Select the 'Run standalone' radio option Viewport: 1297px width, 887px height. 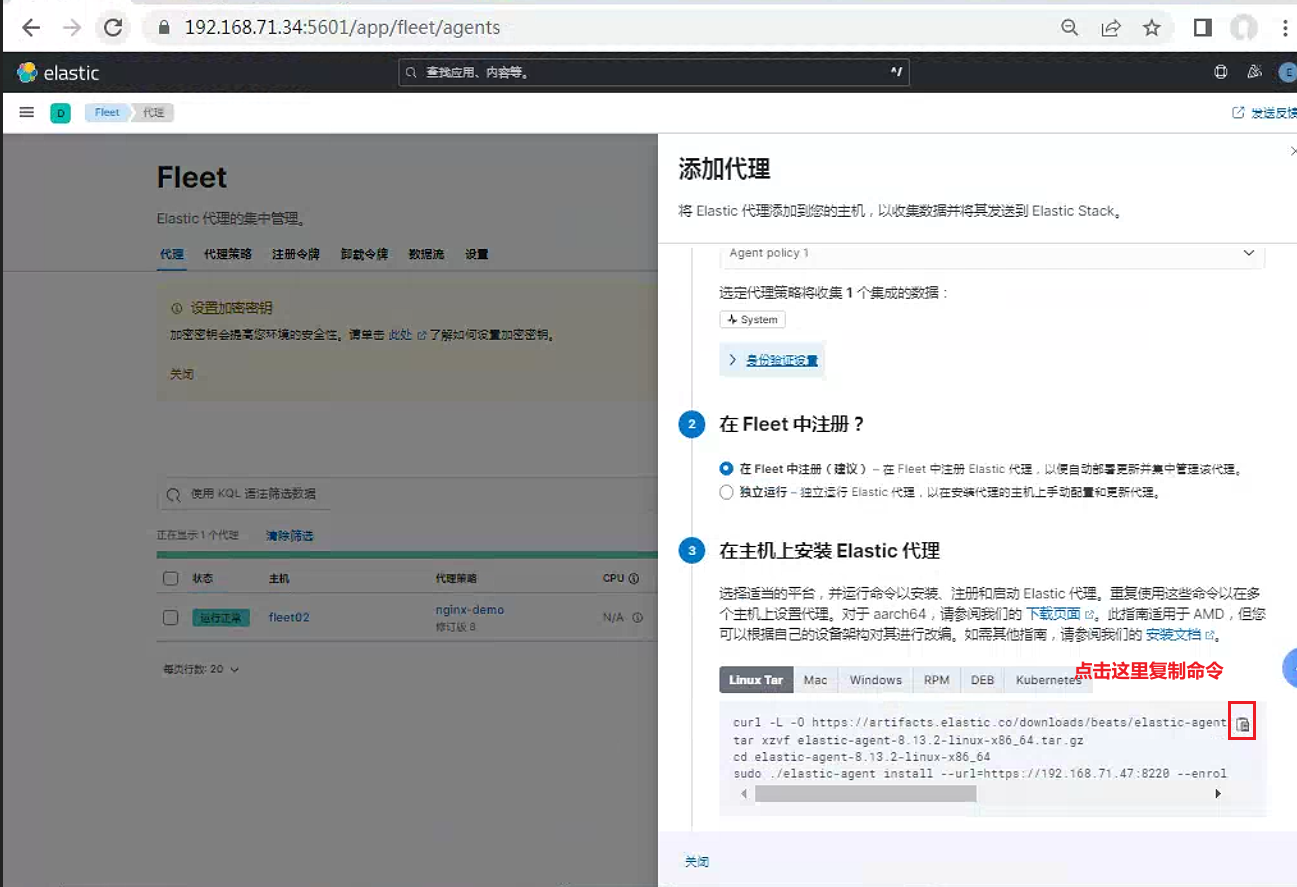click(726, 492)
